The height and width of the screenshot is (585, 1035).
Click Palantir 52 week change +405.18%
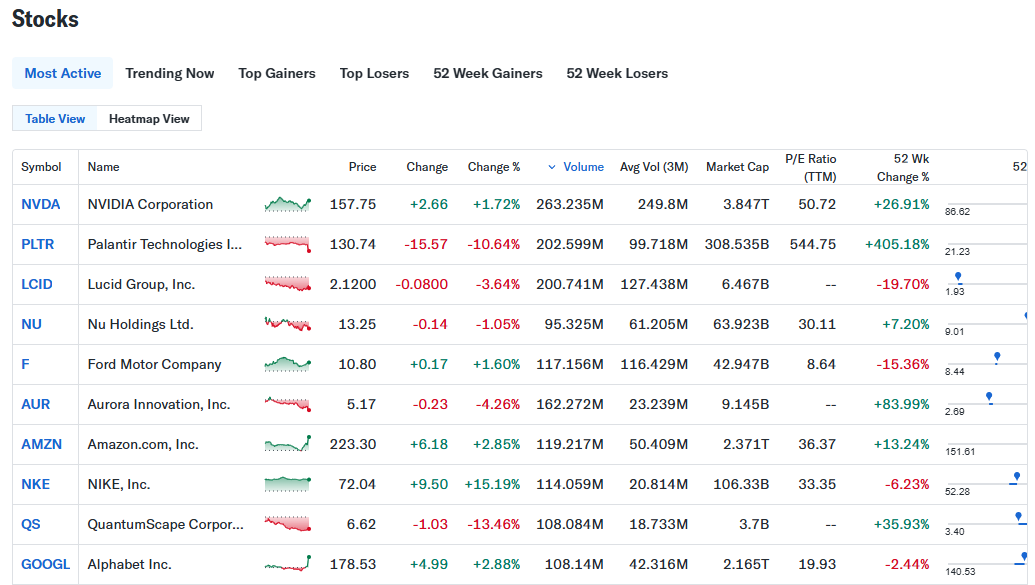898,244
